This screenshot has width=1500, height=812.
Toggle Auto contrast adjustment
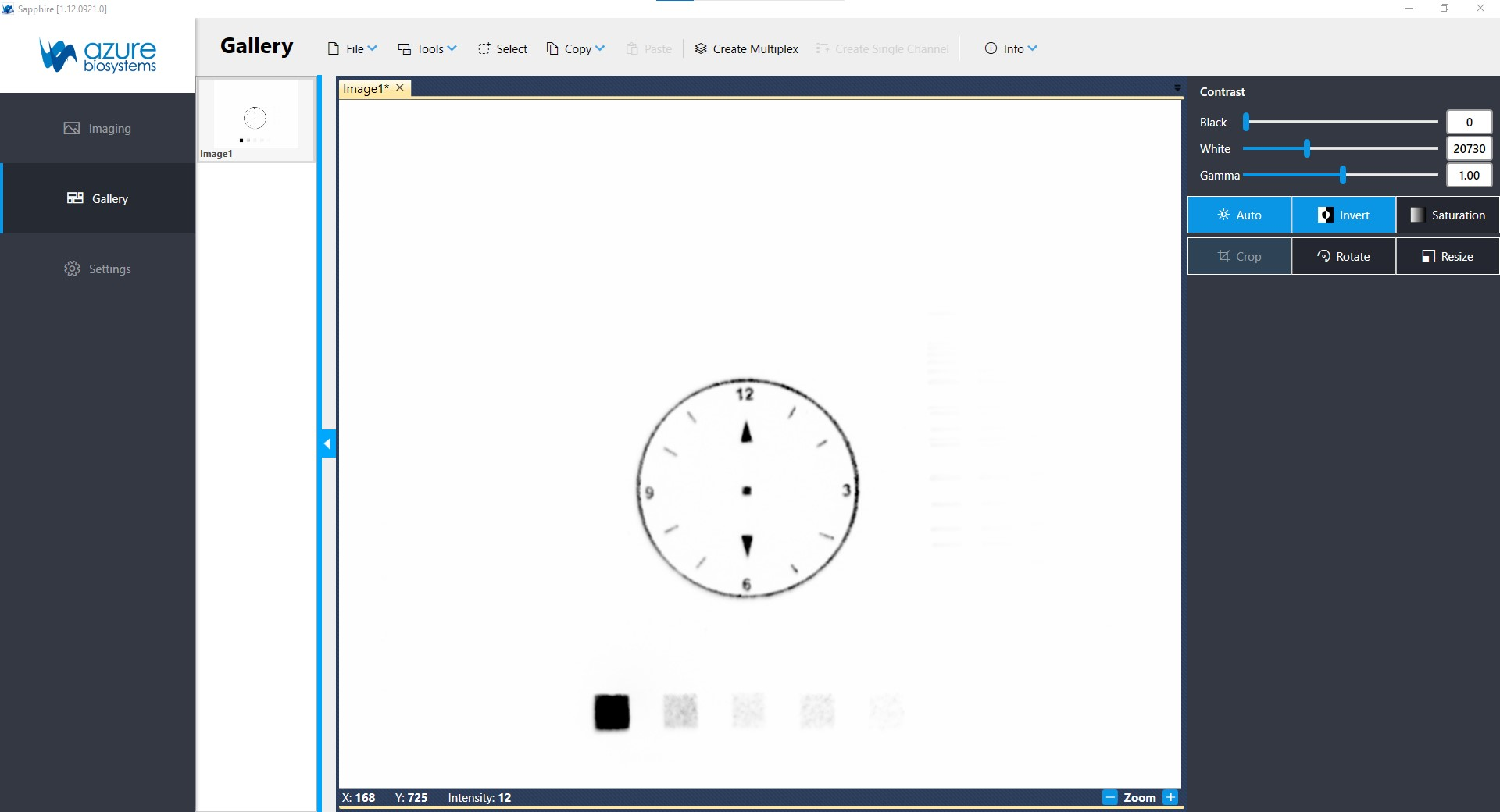pos(1239,215)
